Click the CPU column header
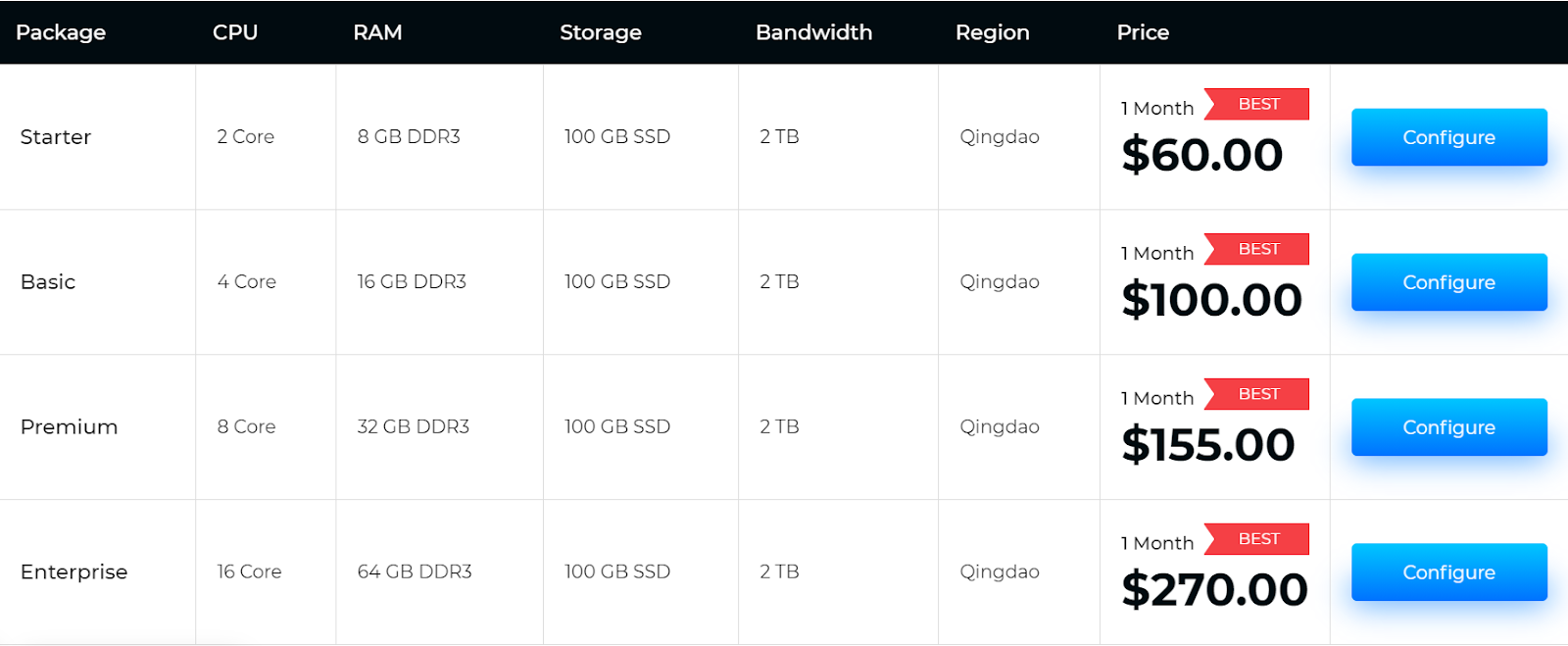The width and height of the screenshot is (1568, 646). [x=235, y=32]
